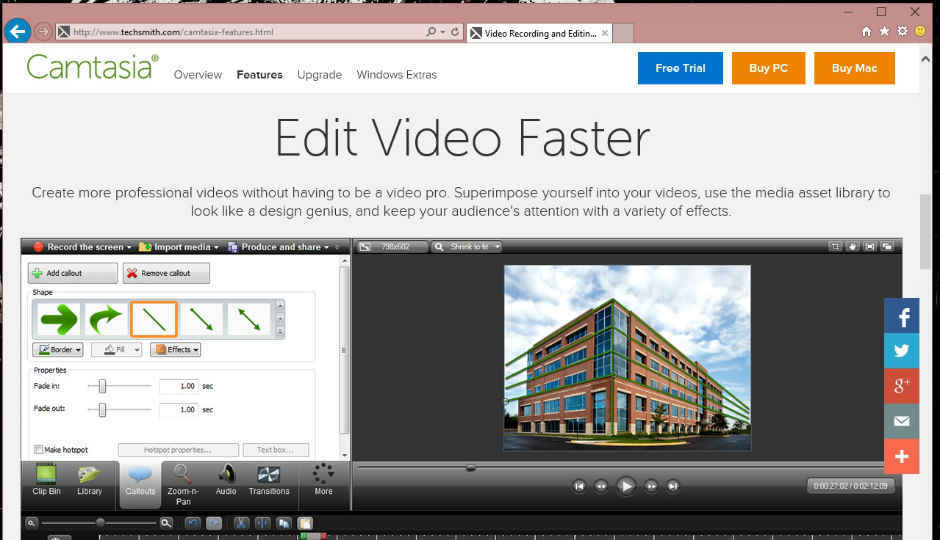Click the timeline split icon

point(263,523)
